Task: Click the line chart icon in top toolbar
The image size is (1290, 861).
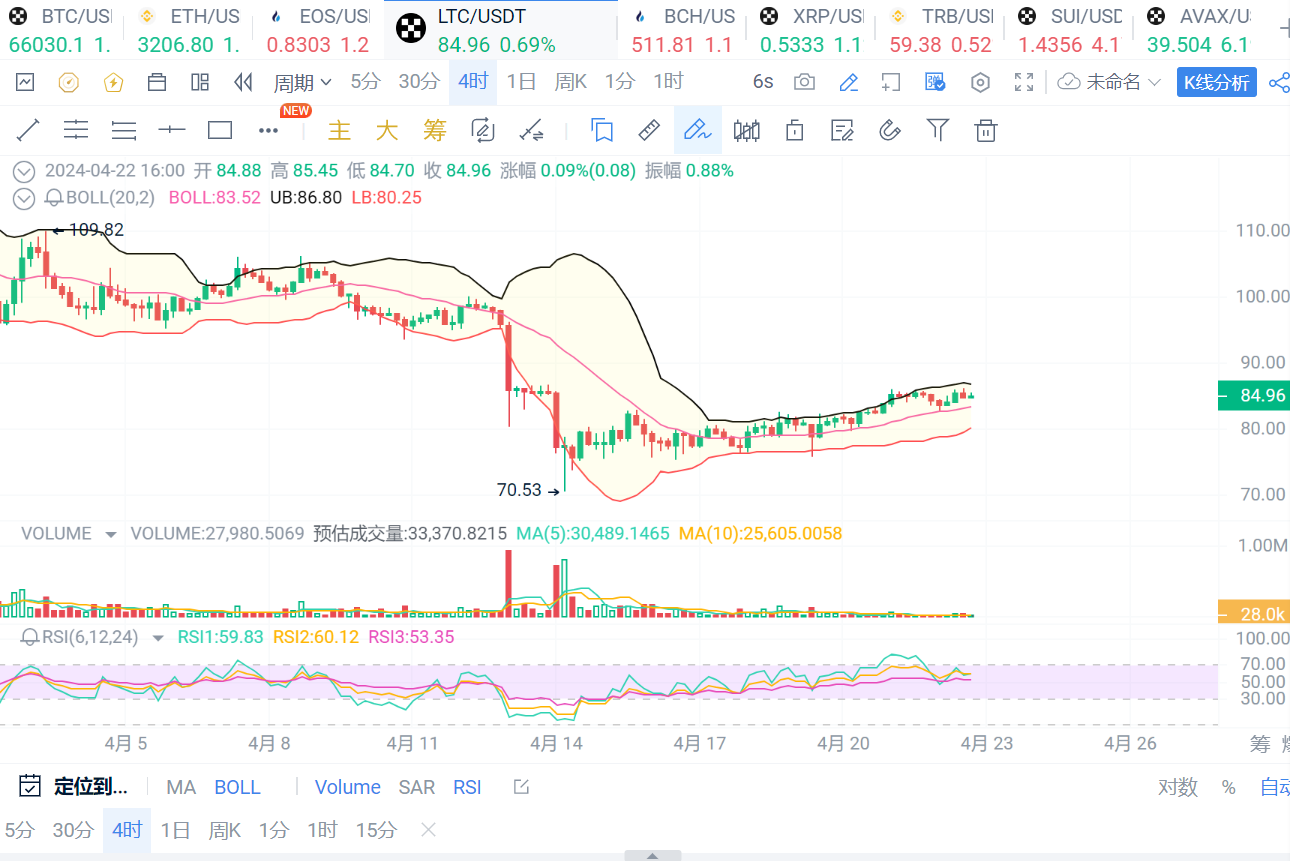Action: tap(25, 82)
